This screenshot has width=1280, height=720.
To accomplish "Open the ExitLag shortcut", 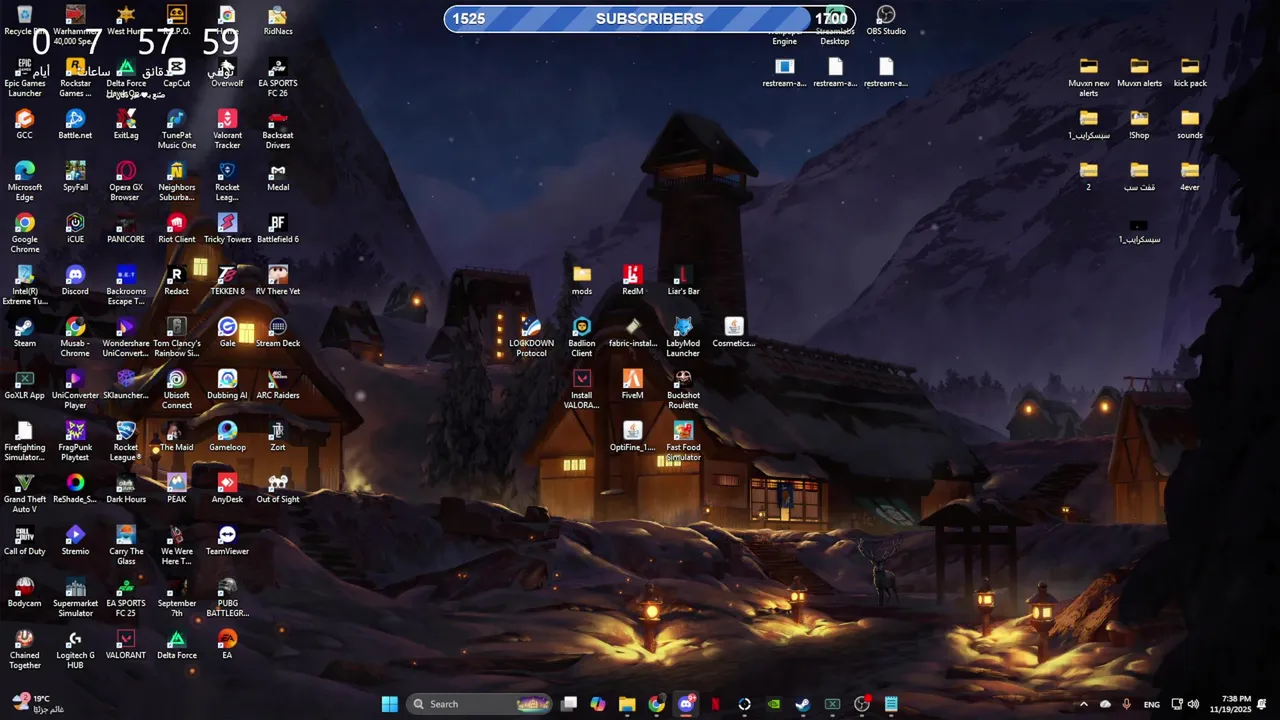I will (126, 124).
